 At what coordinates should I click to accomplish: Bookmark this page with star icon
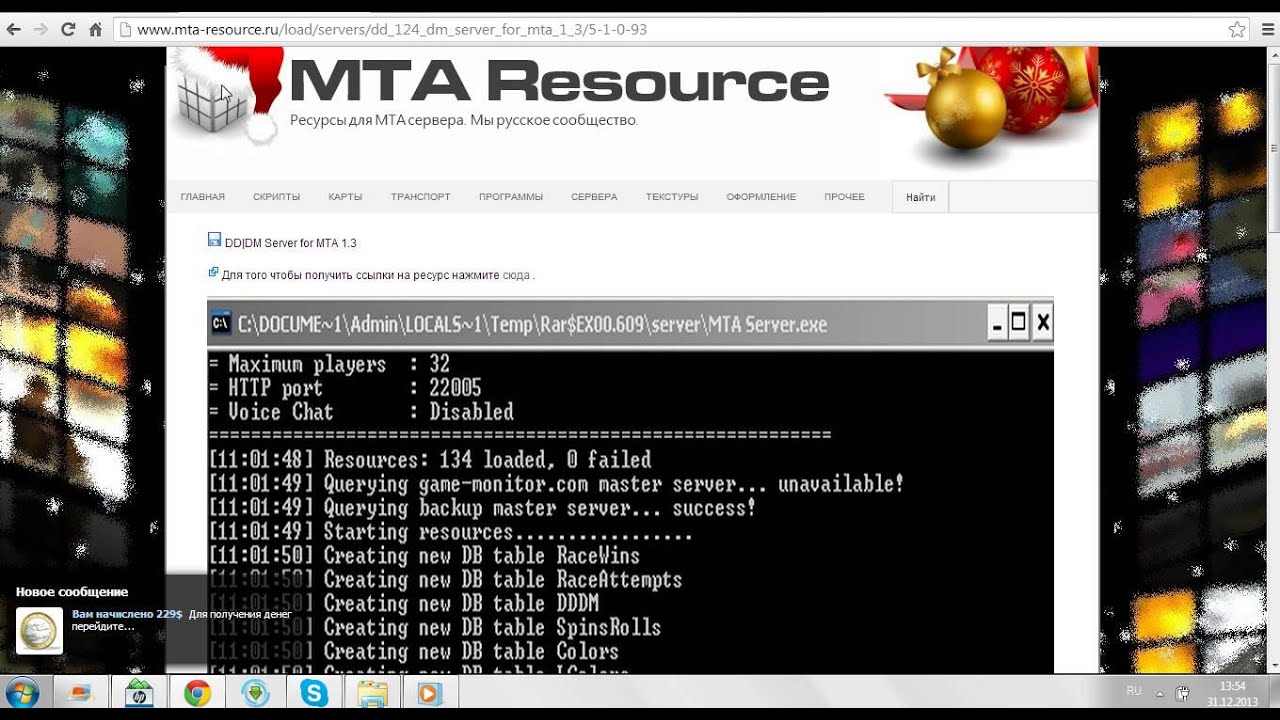(1237, 30)
